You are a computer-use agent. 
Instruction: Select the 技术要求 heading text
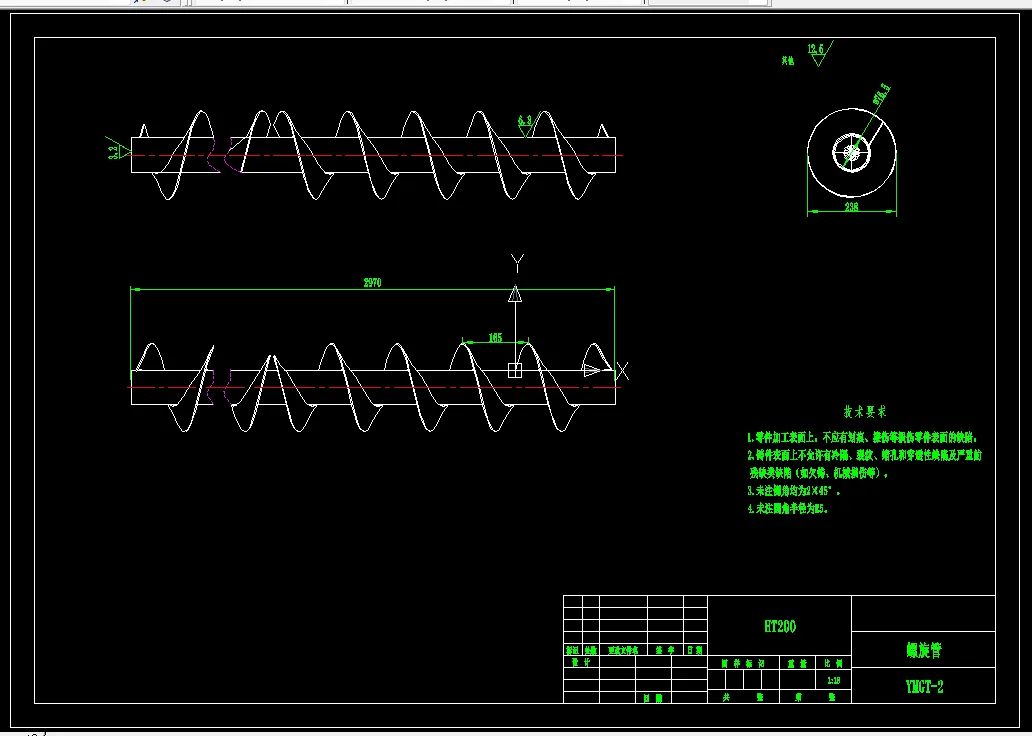[865, 412]
